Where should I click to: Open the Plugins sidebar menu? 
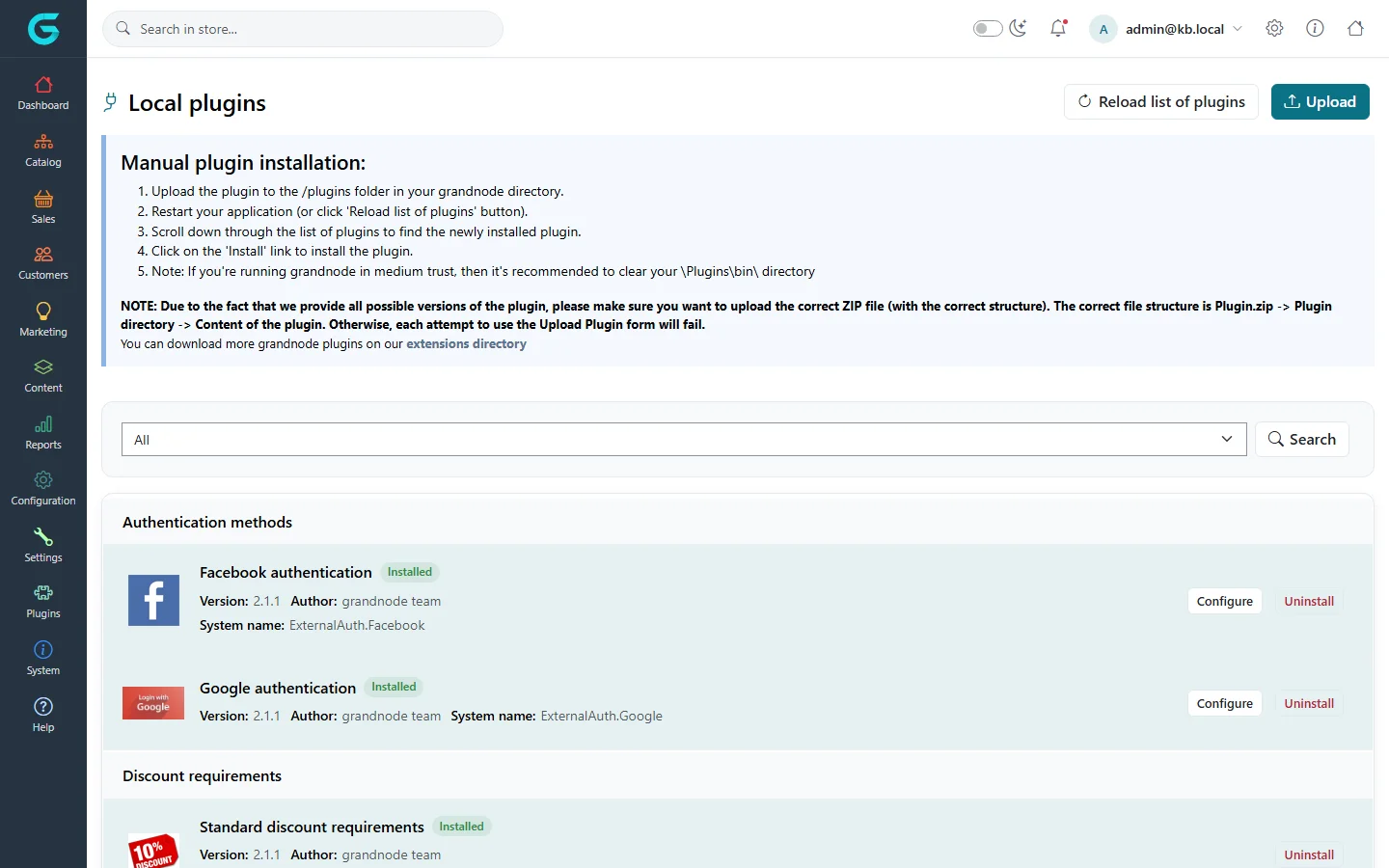click(x=43, y=602)
